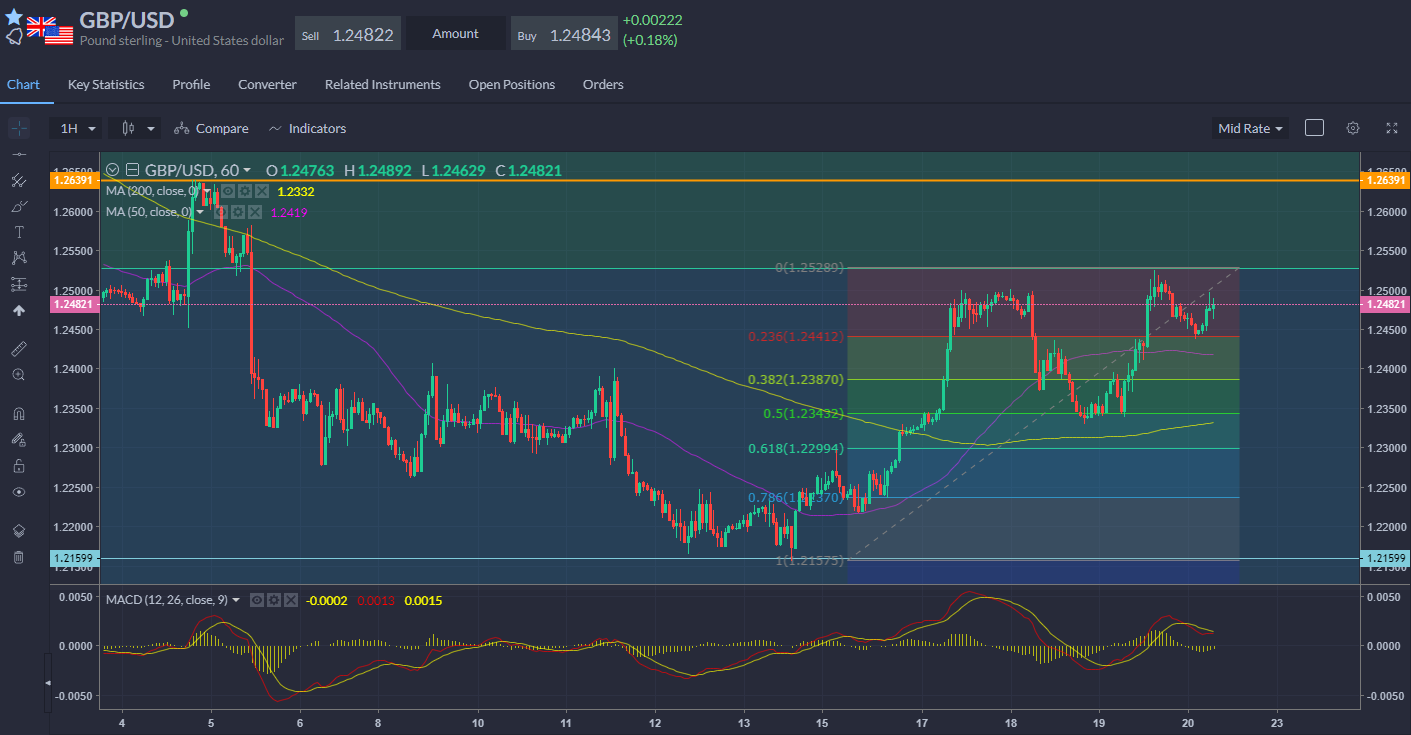Click the trash icon to remove drawings
Screen dimensions: 1411x735
18,557
